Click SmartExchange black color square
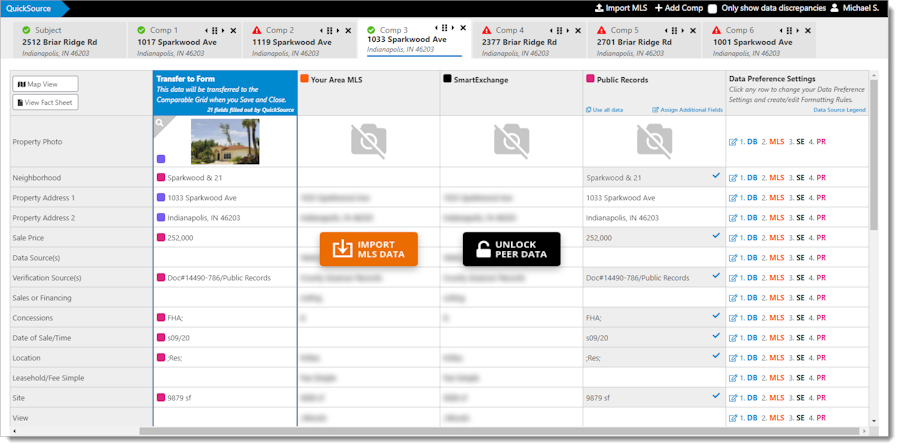Viewport: 900px width, 448px height. [447, 79]
